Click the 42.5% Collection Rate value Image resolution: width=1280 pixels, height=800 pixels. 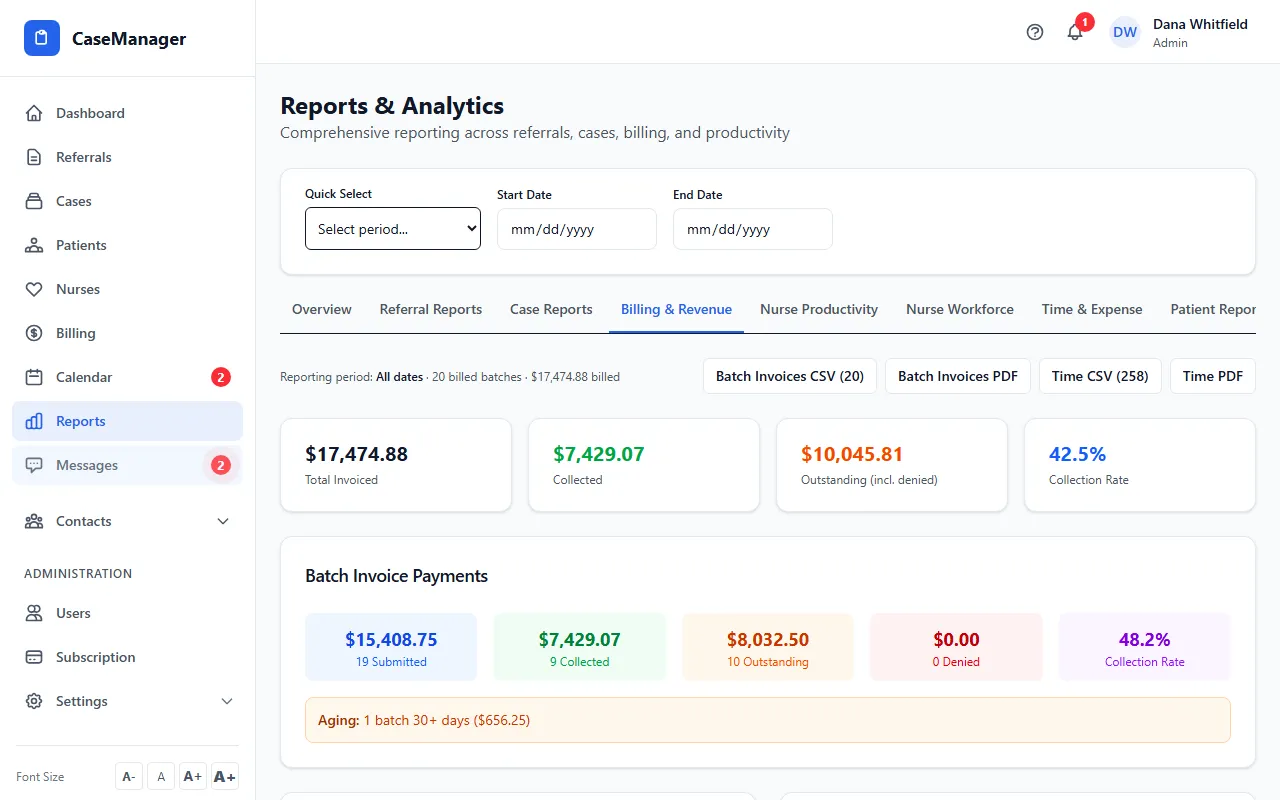click(x=1077, y=454)
